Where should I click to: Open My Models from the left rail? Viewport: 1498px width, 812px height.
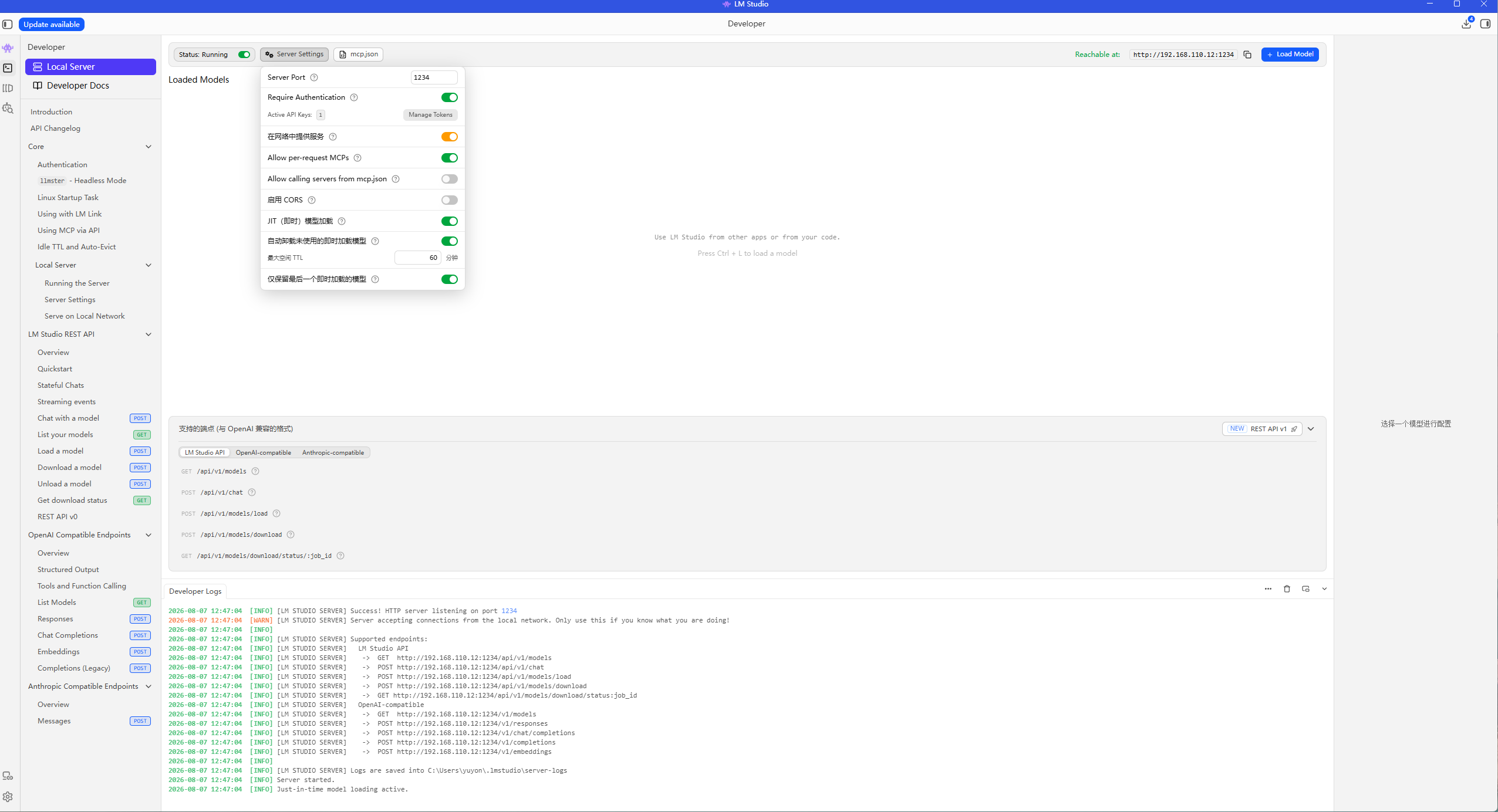pos(8,88)
